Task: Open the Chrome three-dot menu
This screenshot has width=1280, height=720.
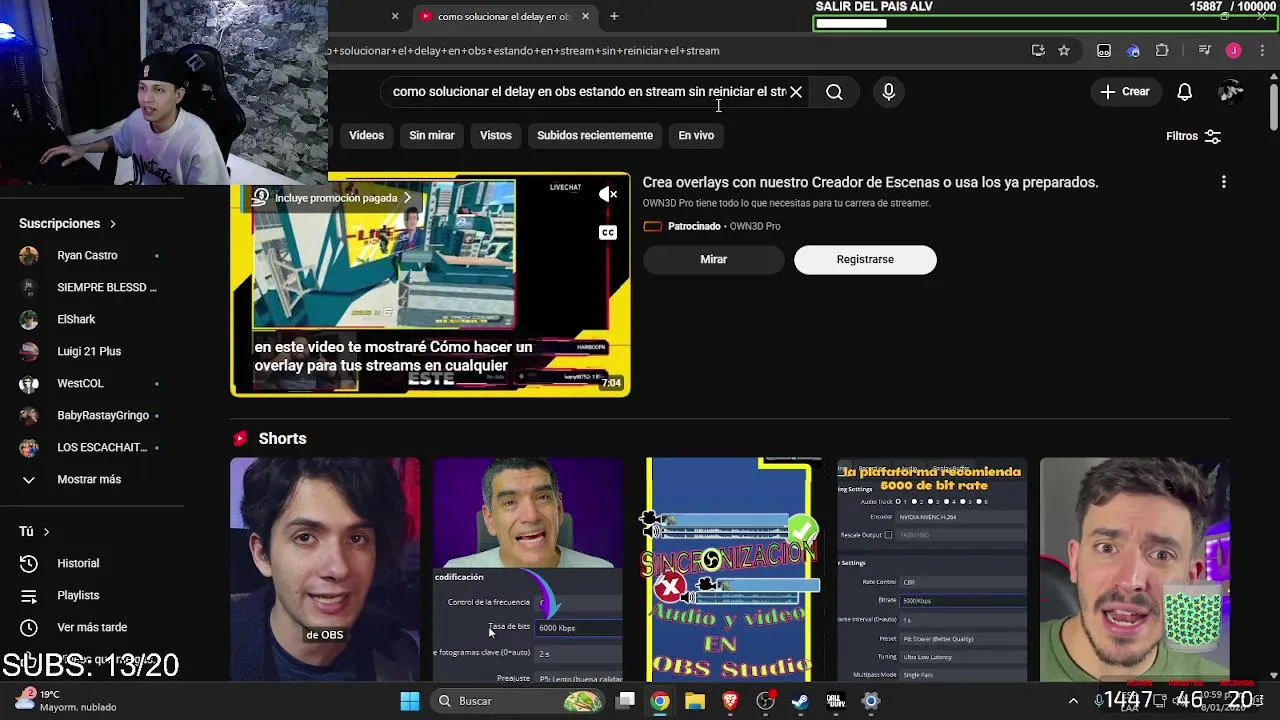Action: (1260, 51)
